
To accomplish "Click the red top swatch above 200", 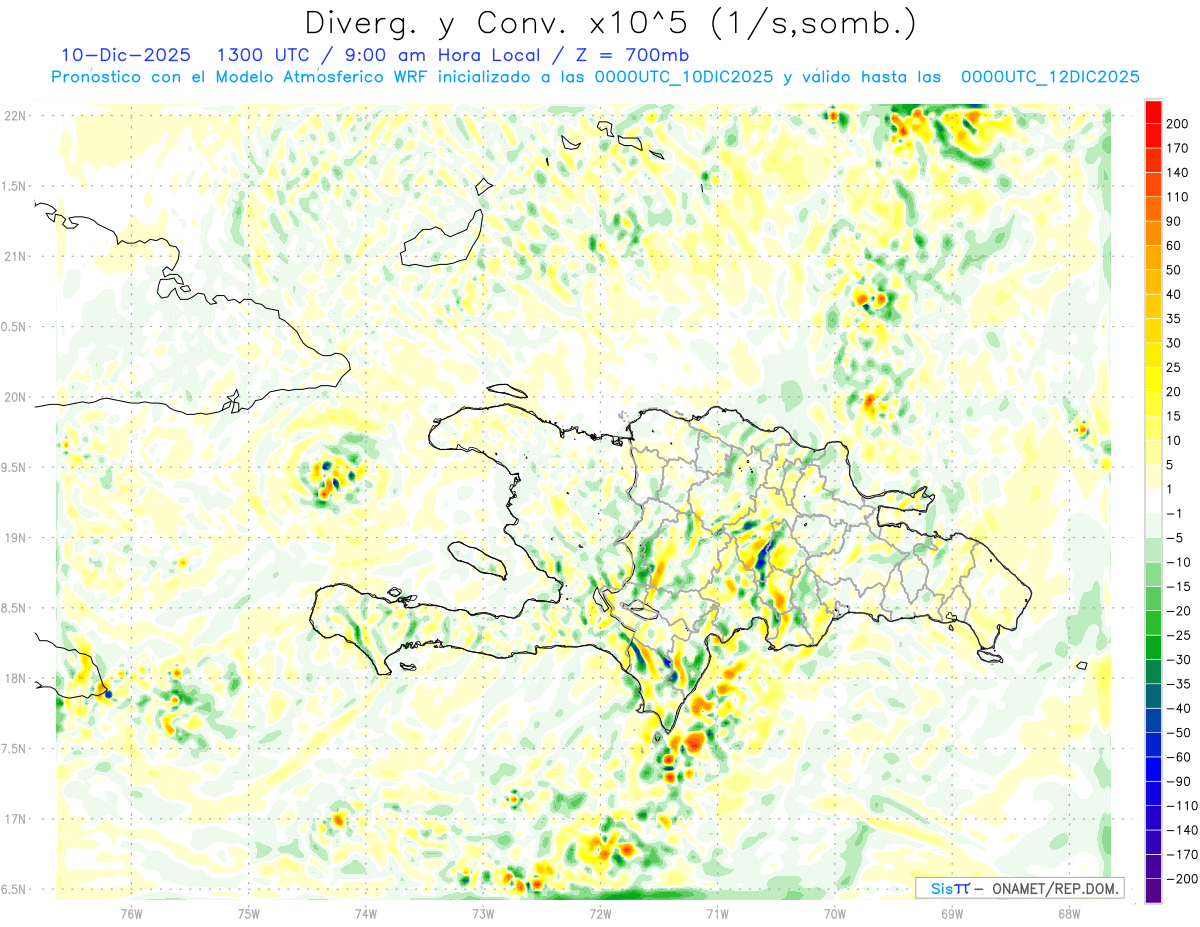I will point(1153,112).
